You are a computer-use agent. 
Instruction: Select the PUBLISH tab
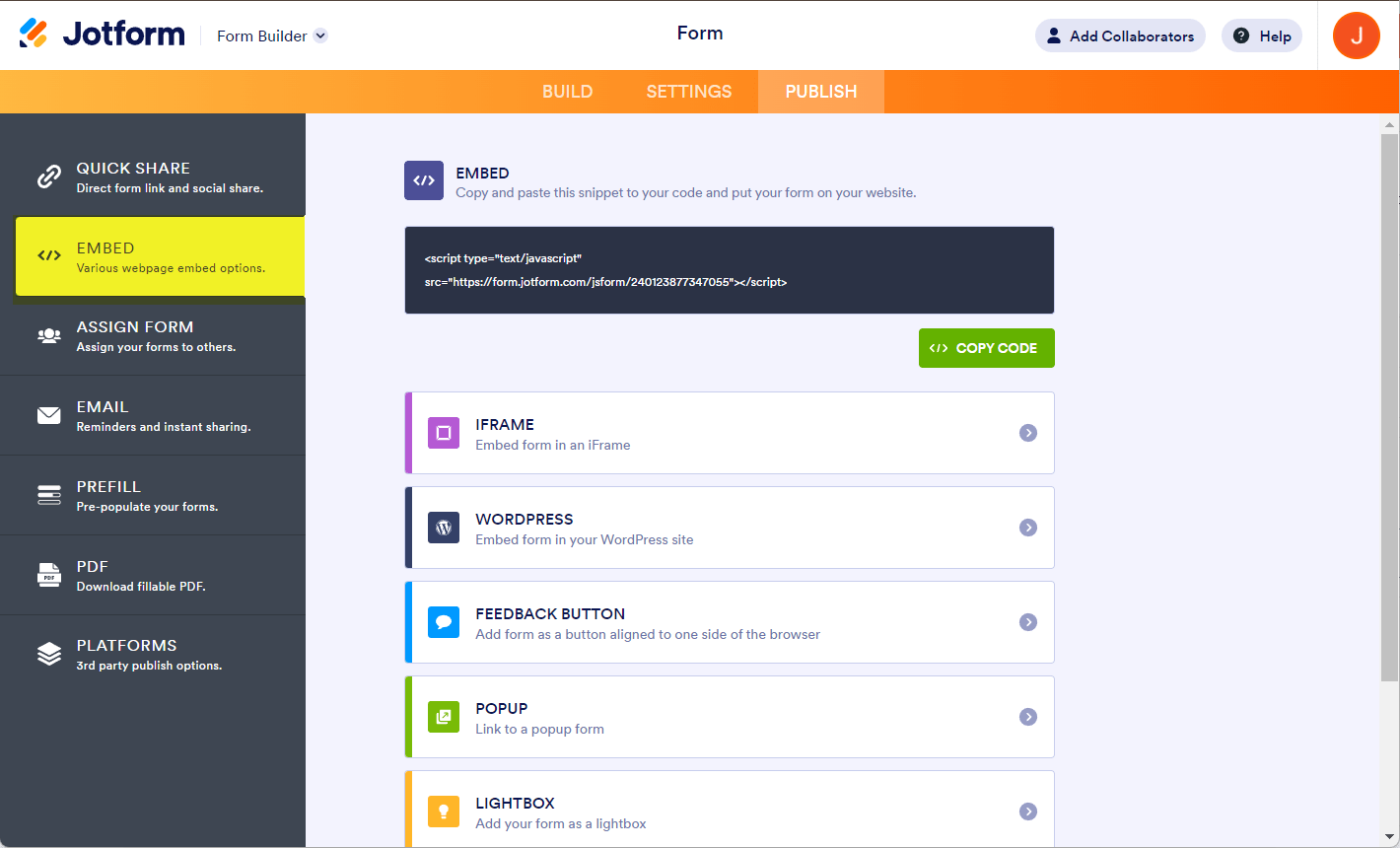coord(821,92)
